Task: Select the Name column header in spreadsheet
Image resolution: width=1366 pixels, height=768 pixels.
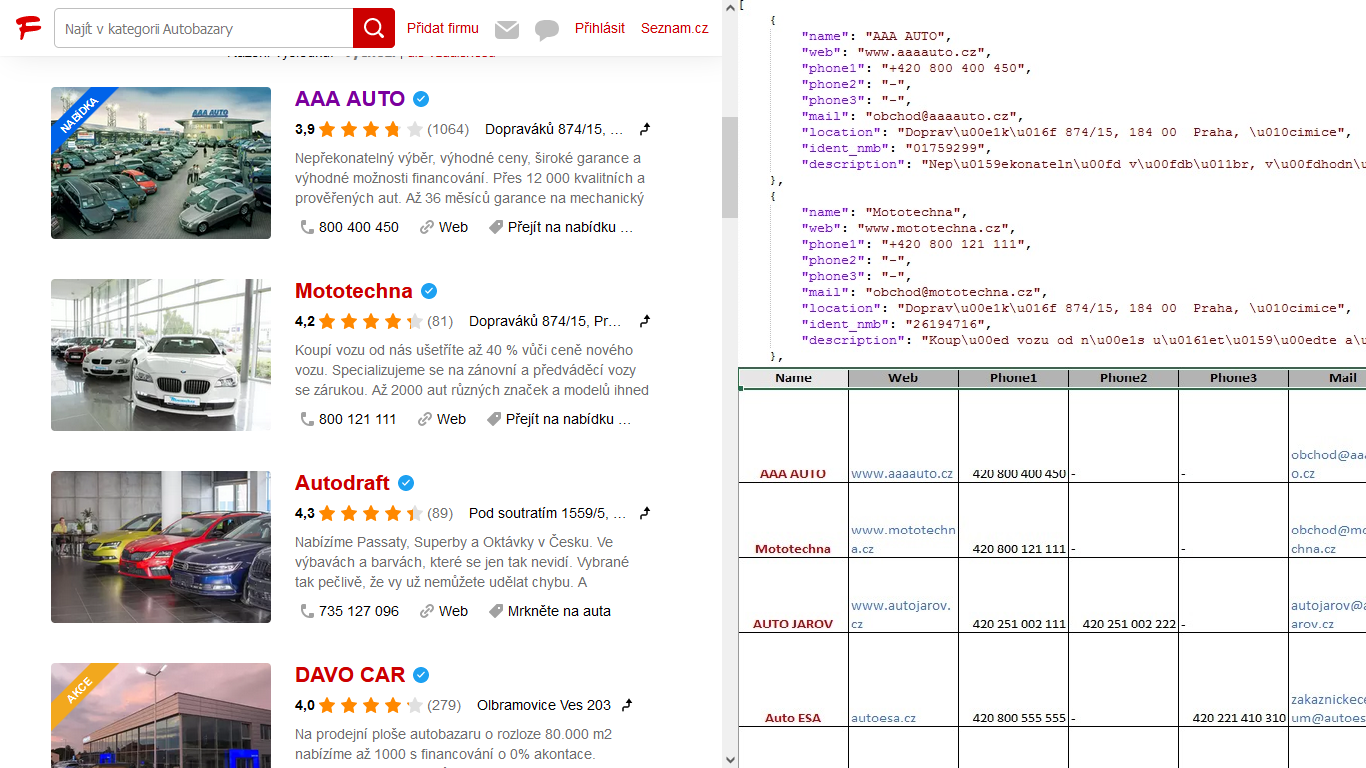Action: tap(793, 378)
